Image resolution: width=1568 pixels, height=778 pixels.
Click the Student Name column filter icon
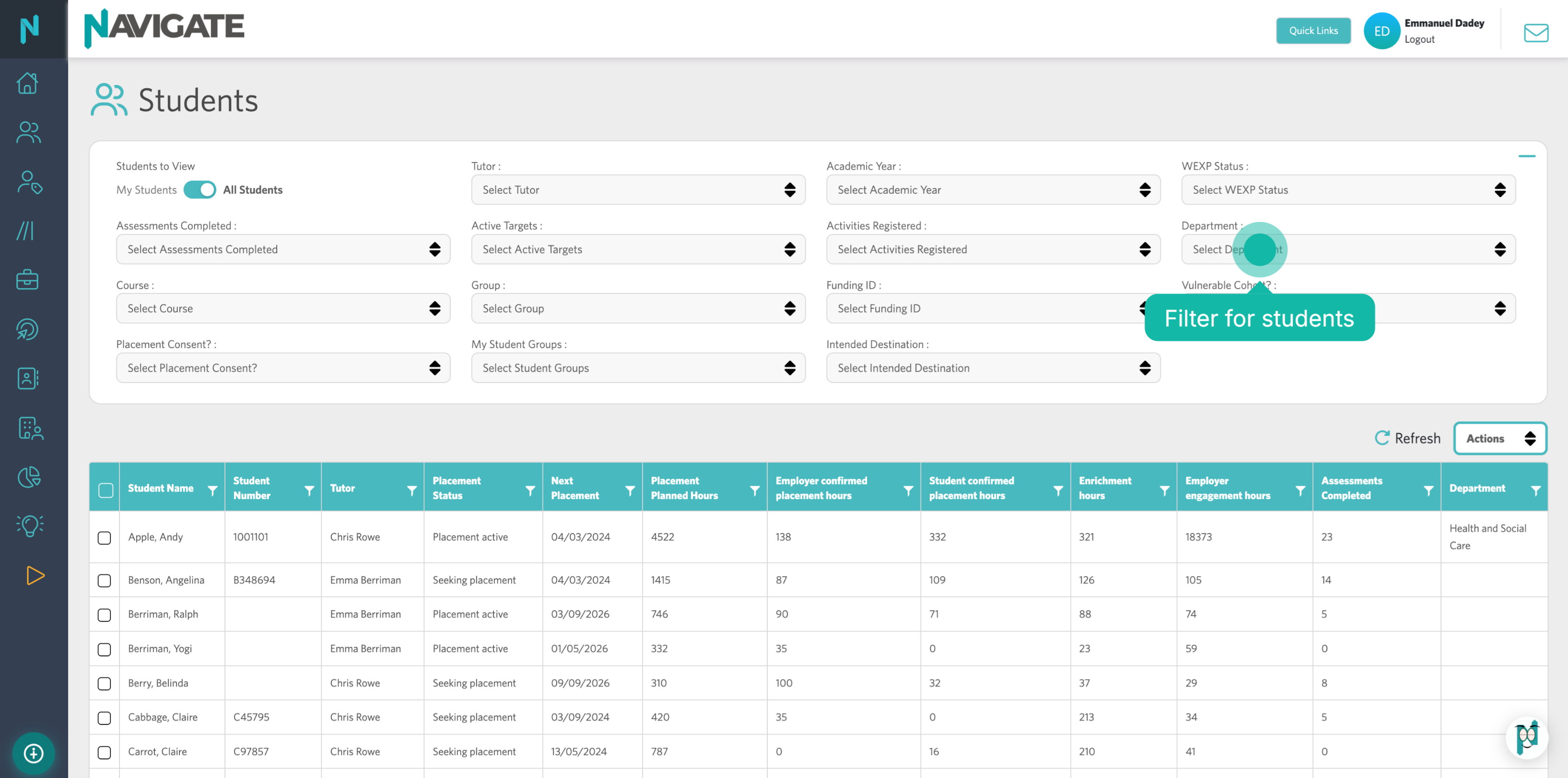[212, 490]
